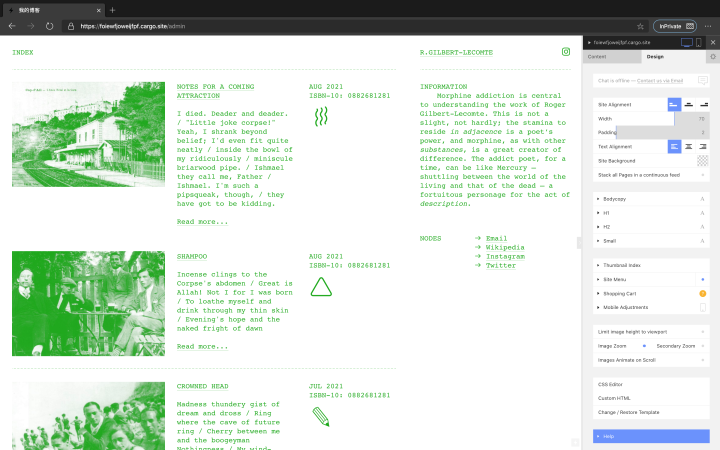
Task: Click the steam waves icon in the first post
Action: tap(321, 117)
